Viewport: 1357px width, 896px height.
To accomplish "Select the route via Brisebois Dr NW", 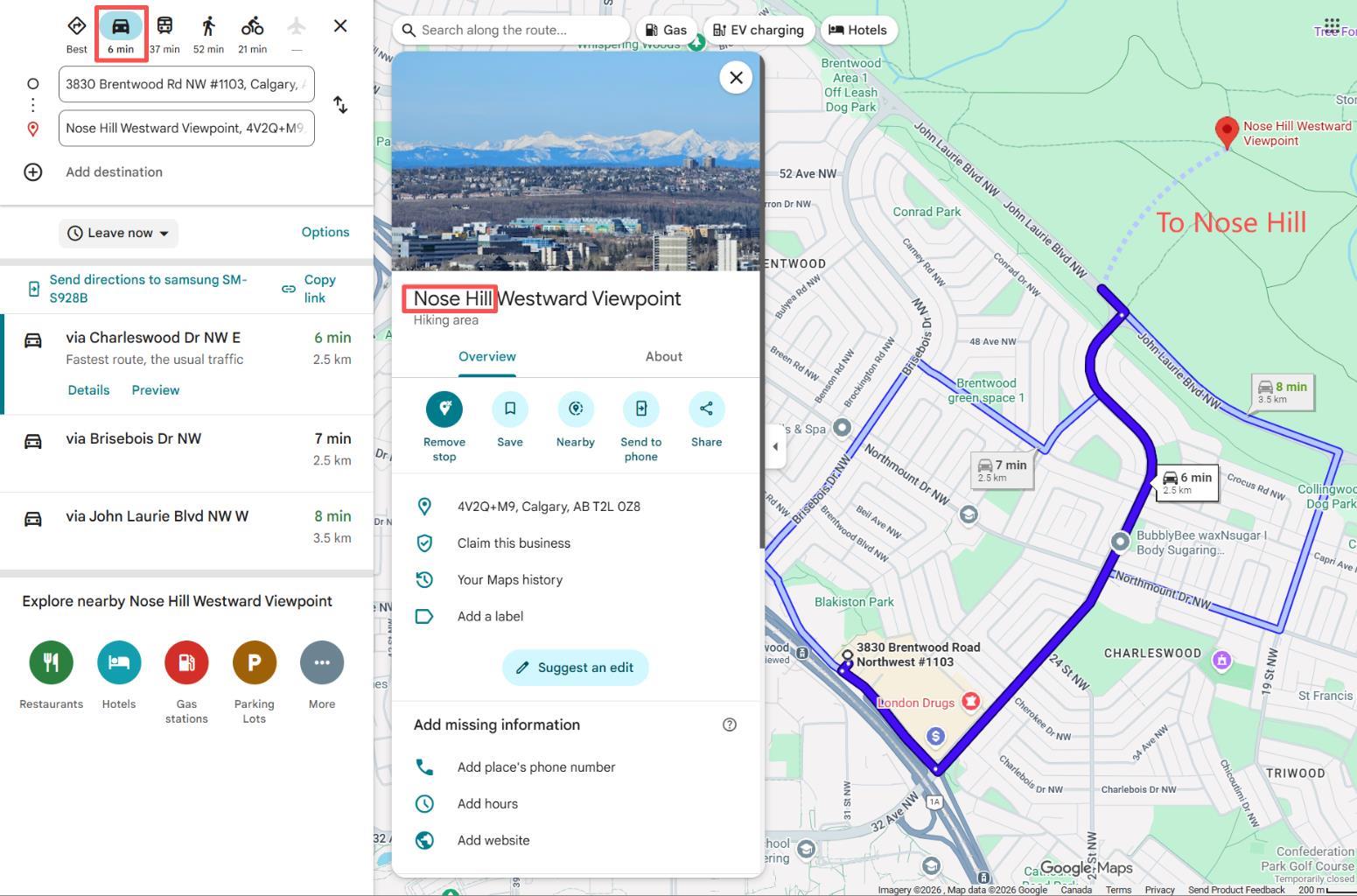I will click(186, 450).
